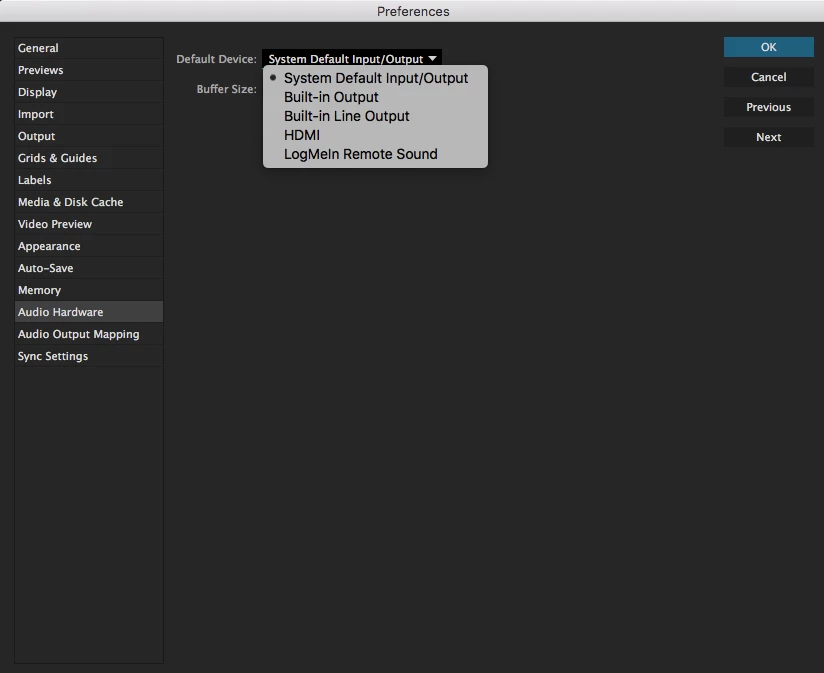
Task: Open Memory preferences
Action: pyautogui.click(x=89, y=290)
